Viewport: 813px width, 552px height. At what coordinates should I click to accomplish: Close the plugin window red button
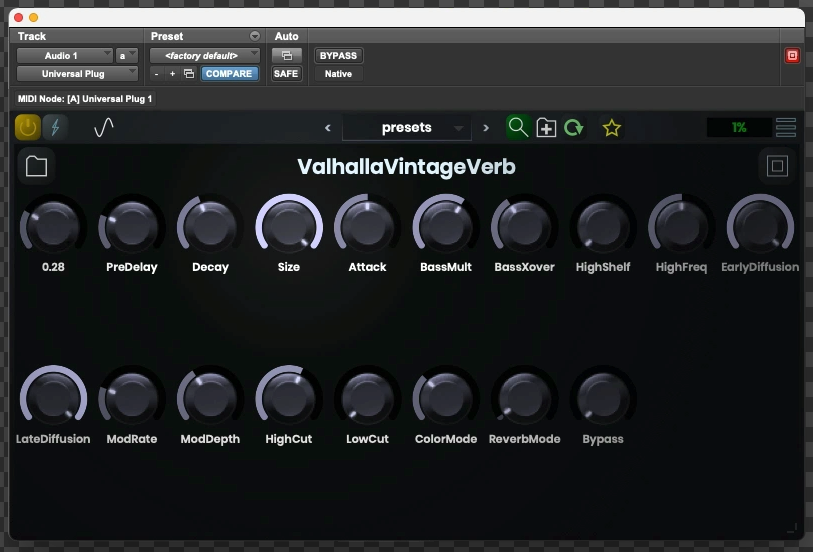[19, 18]
